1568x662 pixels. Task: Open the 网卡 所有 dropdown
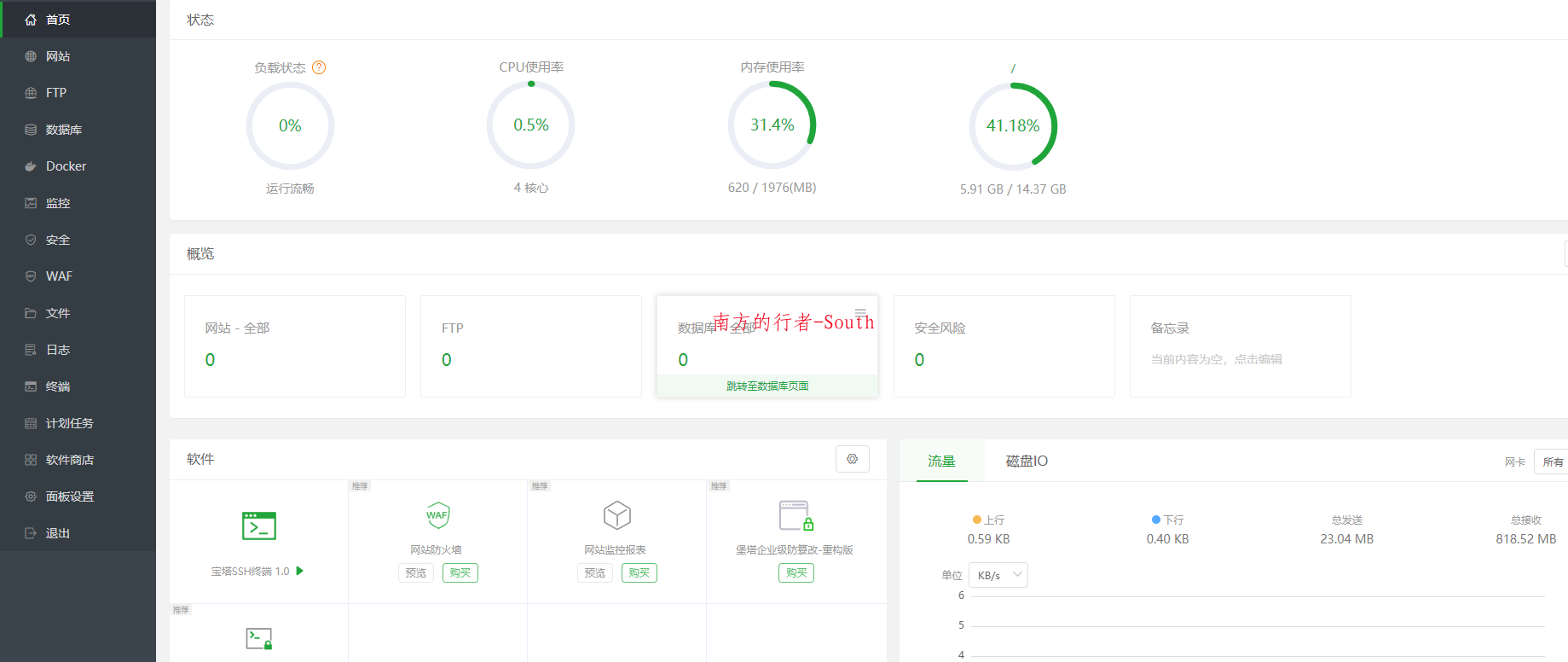coord(1551,462)
